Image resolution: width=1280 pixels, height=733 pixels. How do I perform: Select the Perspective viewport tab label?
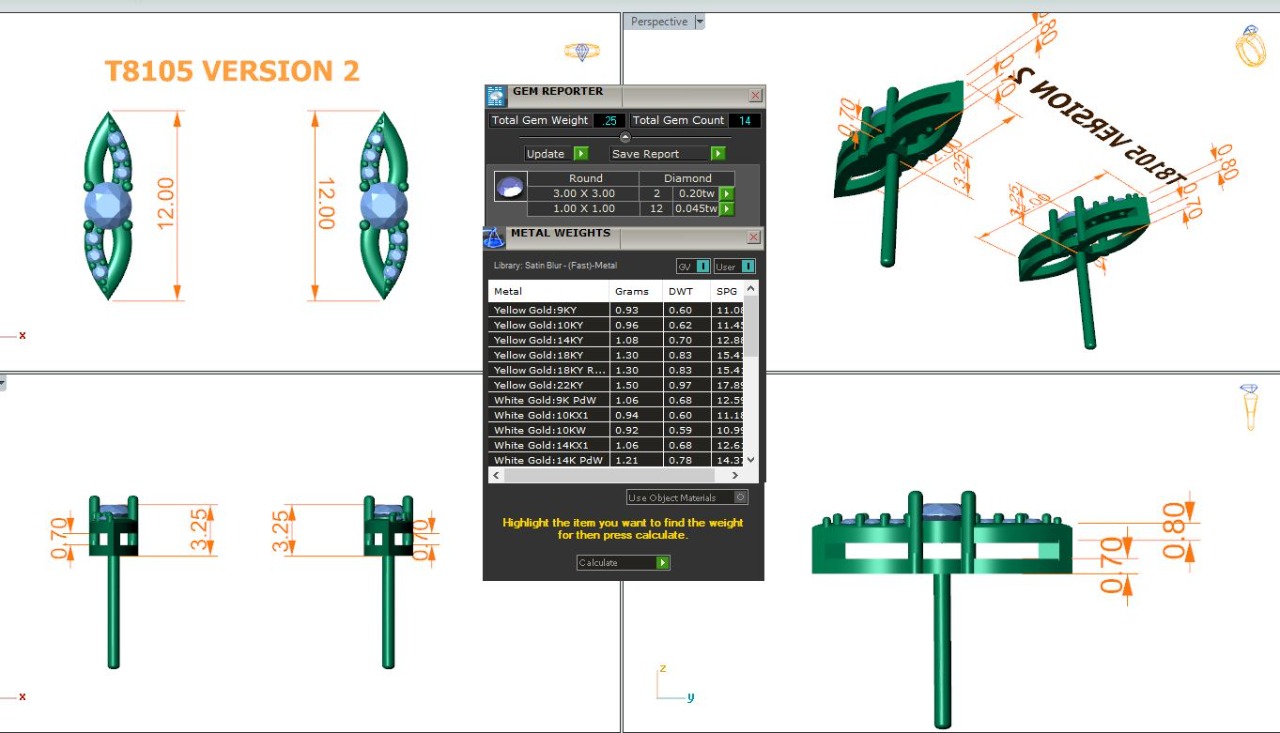(x=659, y=21)
